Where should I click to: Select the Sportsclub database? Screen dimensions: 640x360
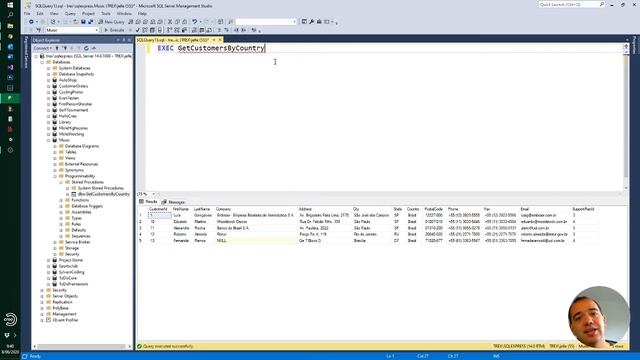pyautogui.click(x=68, y=266)
